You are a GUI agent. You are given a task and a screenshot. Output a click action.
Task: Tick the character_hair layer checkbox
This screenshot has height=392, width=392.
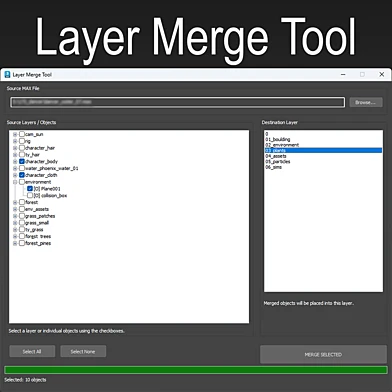click(22, 148)
